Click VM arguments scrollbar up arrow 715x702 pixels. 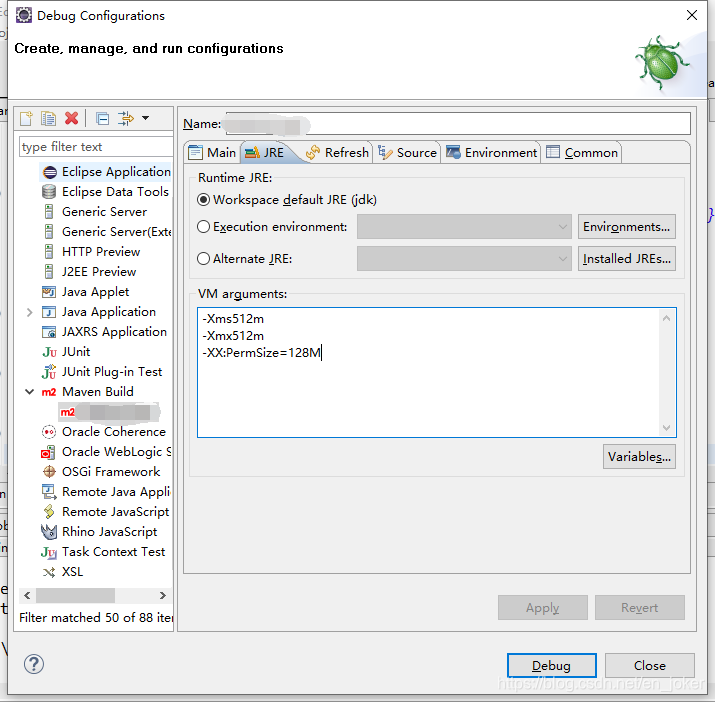666,318
